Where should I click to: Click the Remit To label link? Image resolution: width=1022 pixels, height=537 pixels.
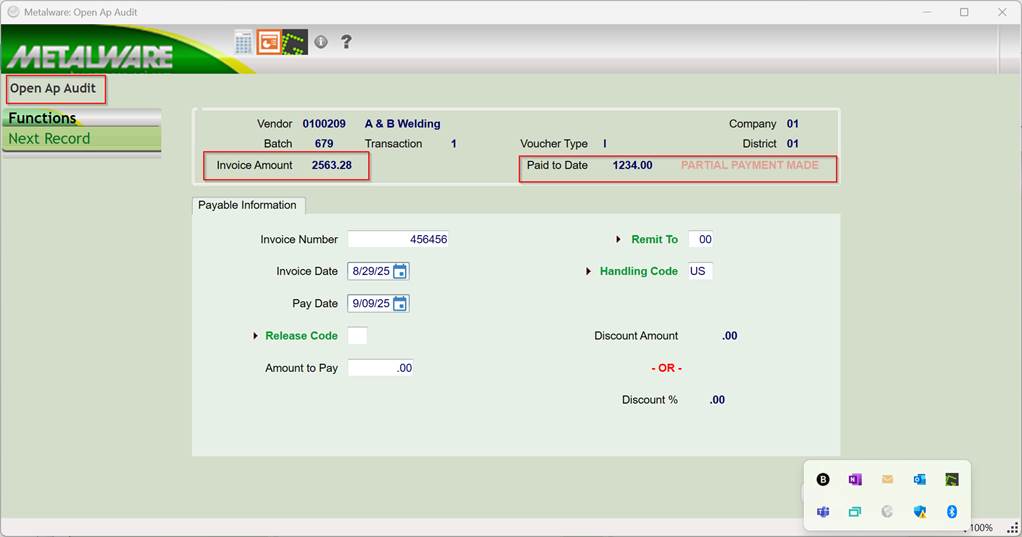[654, 239]
